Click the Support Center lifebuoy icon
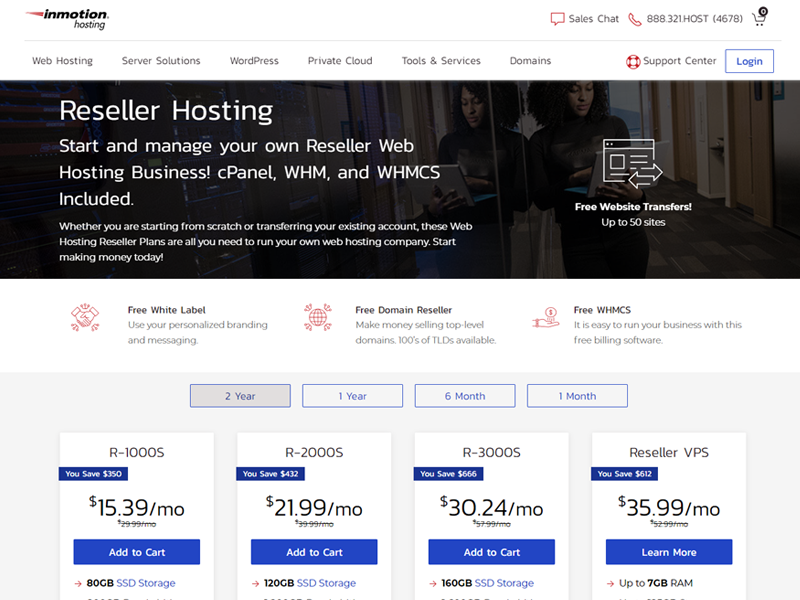800x600 pixels. [633, 62]
